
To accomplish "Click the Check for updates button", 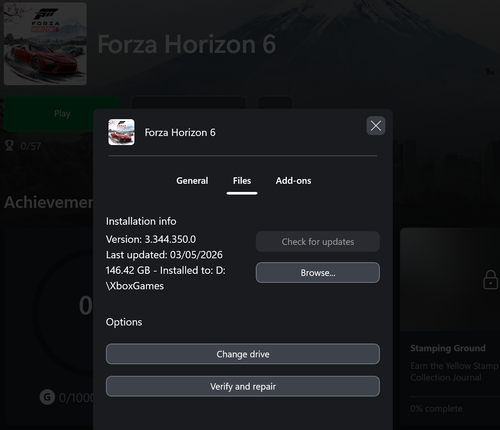I will (318, 242).
